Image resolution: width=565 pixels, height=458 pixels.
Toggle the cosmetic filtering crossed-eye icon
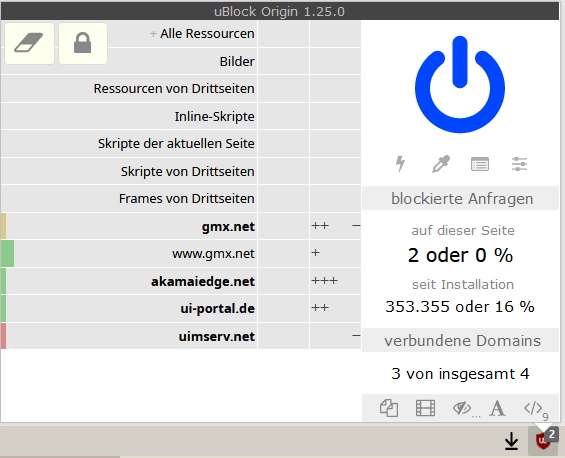click(462, 408)
